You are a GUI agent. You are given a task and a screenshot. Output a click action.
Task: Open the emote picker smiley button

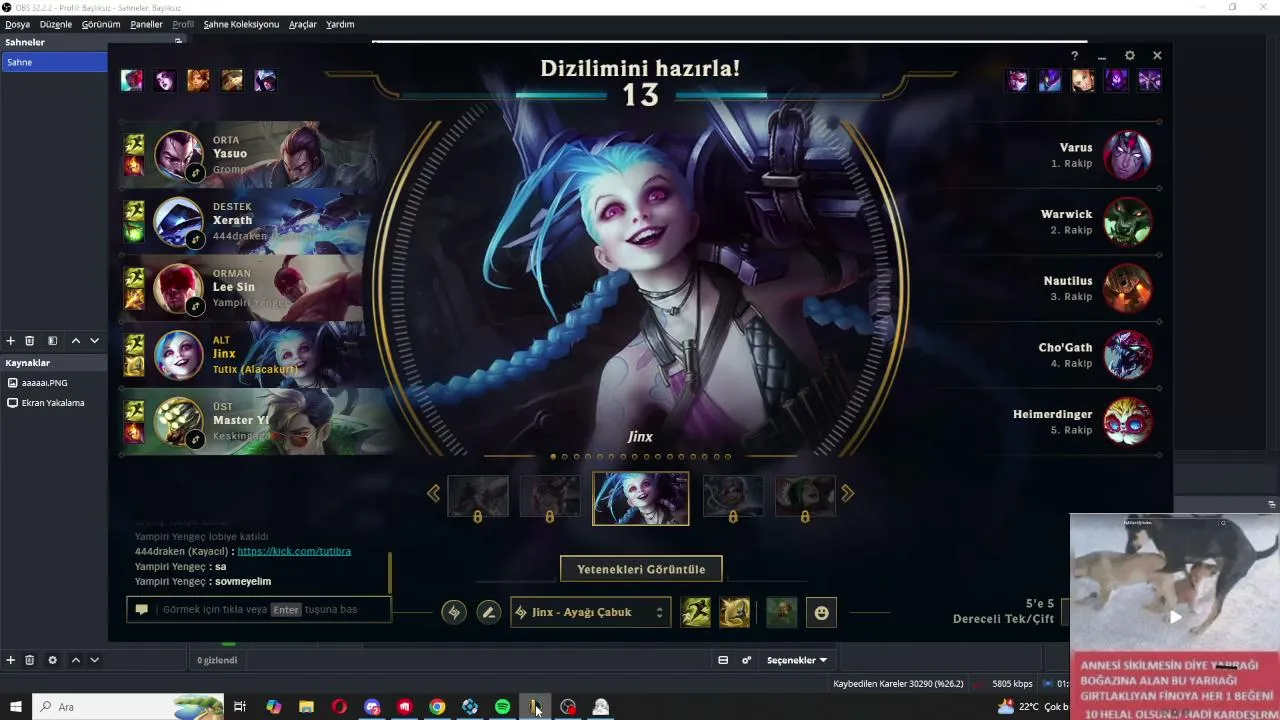[x=822, y=612]
